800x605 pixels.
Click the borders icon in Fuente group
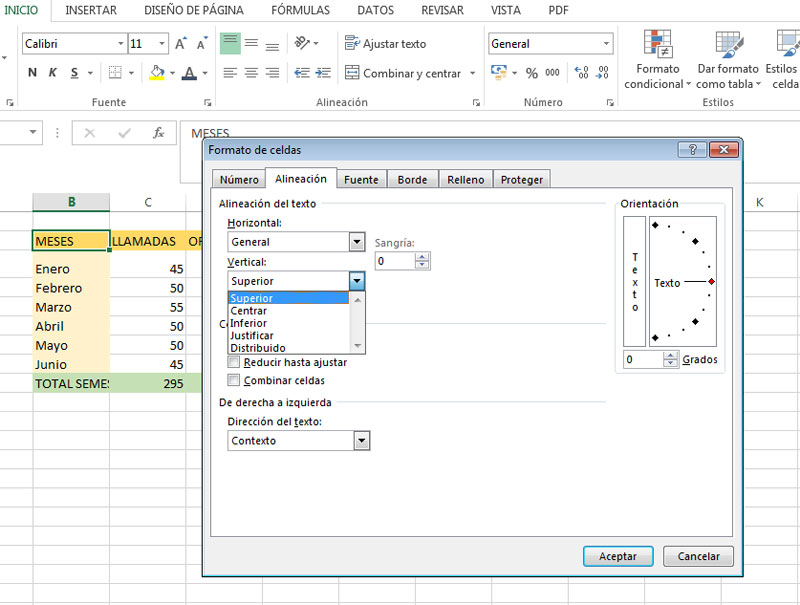coord(115,73)
